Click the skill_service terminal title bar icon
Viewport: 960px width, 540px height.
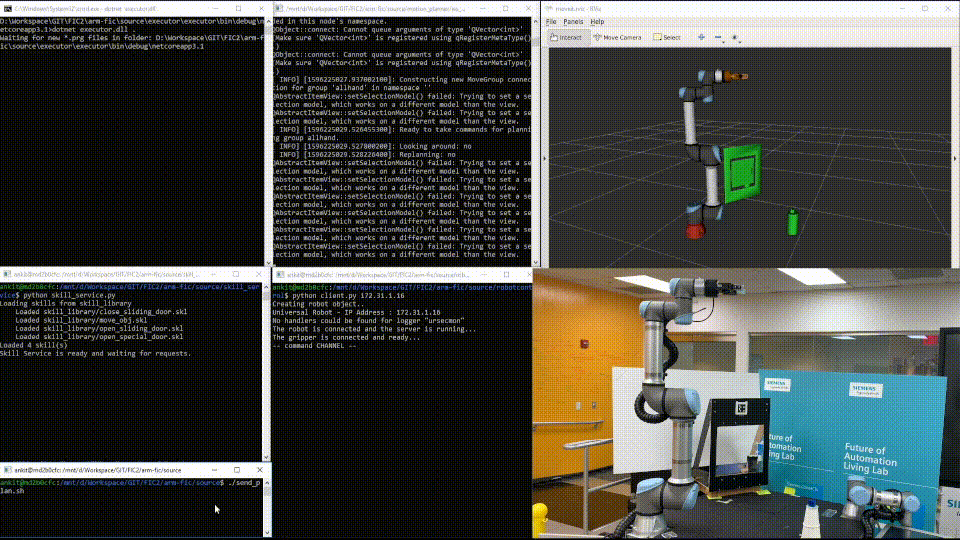click(x=6, y=274)
